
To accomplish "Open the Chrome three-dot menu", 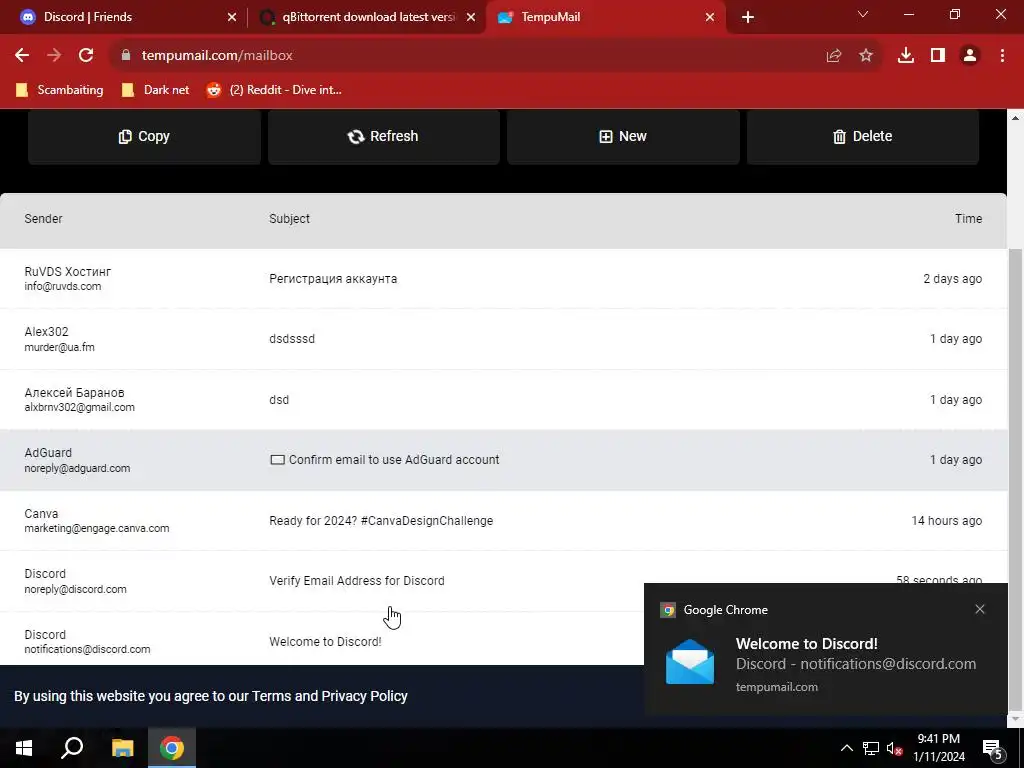I will (x=1002, y=56).
